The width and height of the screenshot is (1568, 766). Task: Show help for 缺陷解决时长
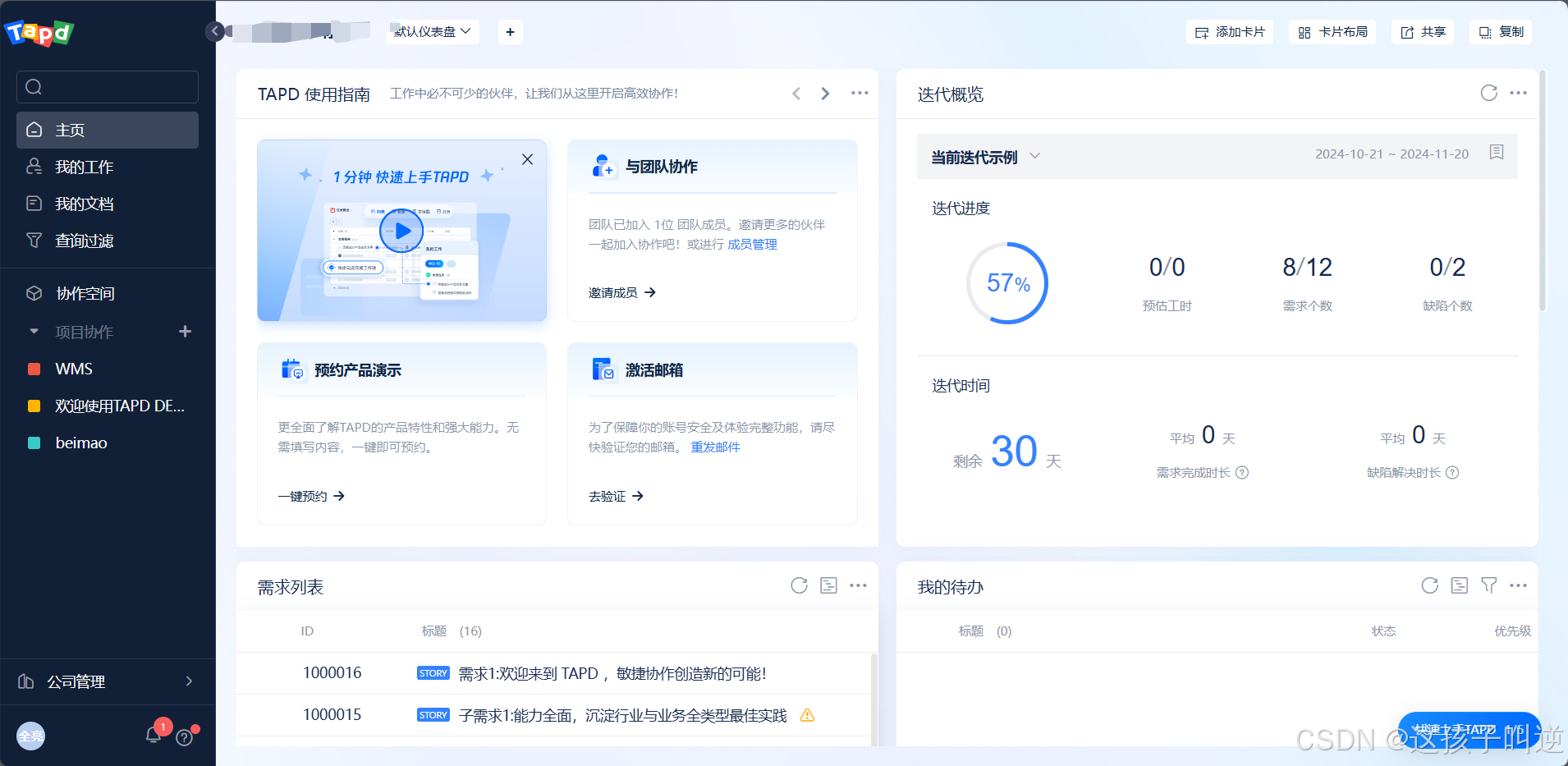1452,473
